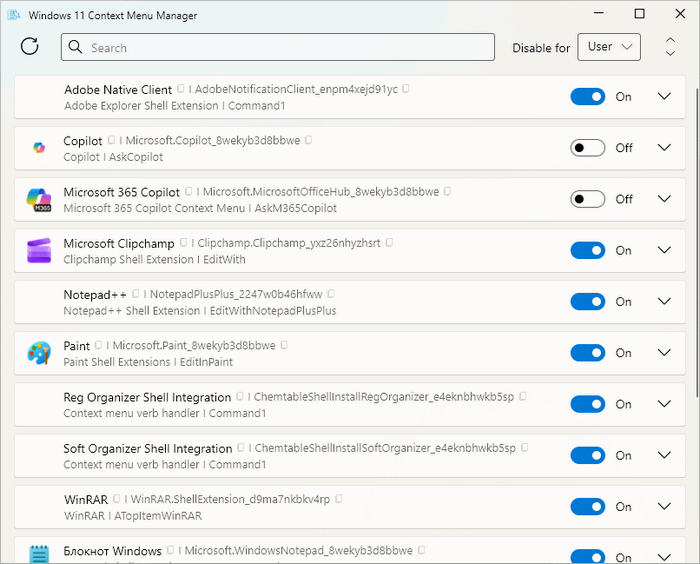
Task: Select the WinRAR list row
Action: (350, 507)
